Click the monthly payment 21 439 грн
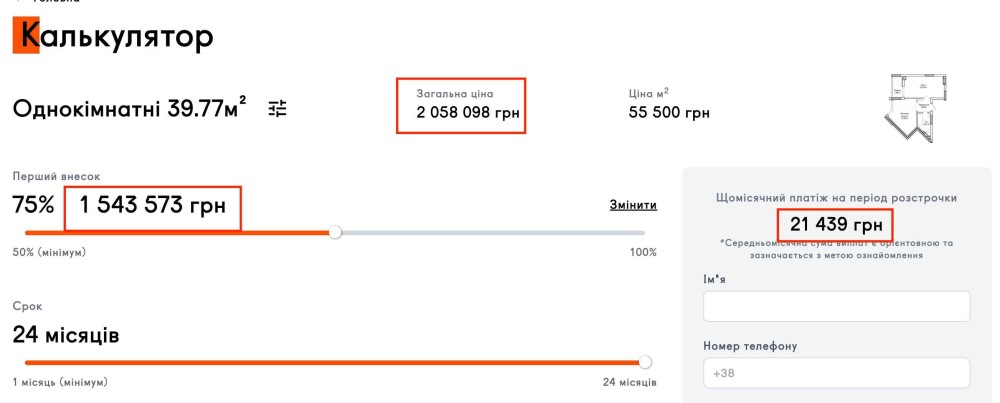Screen dimensions: 1000x403 pyautogui.click(x=836, y=224)
